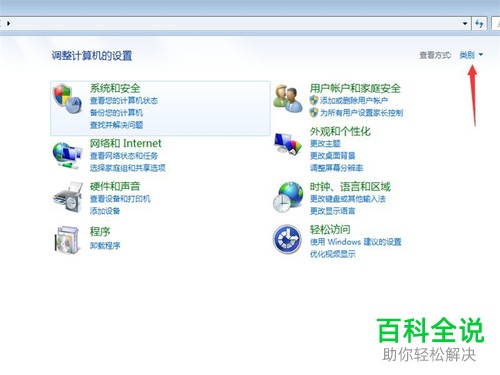Click 查看网络状态和任务 link

tap(124, 156)
